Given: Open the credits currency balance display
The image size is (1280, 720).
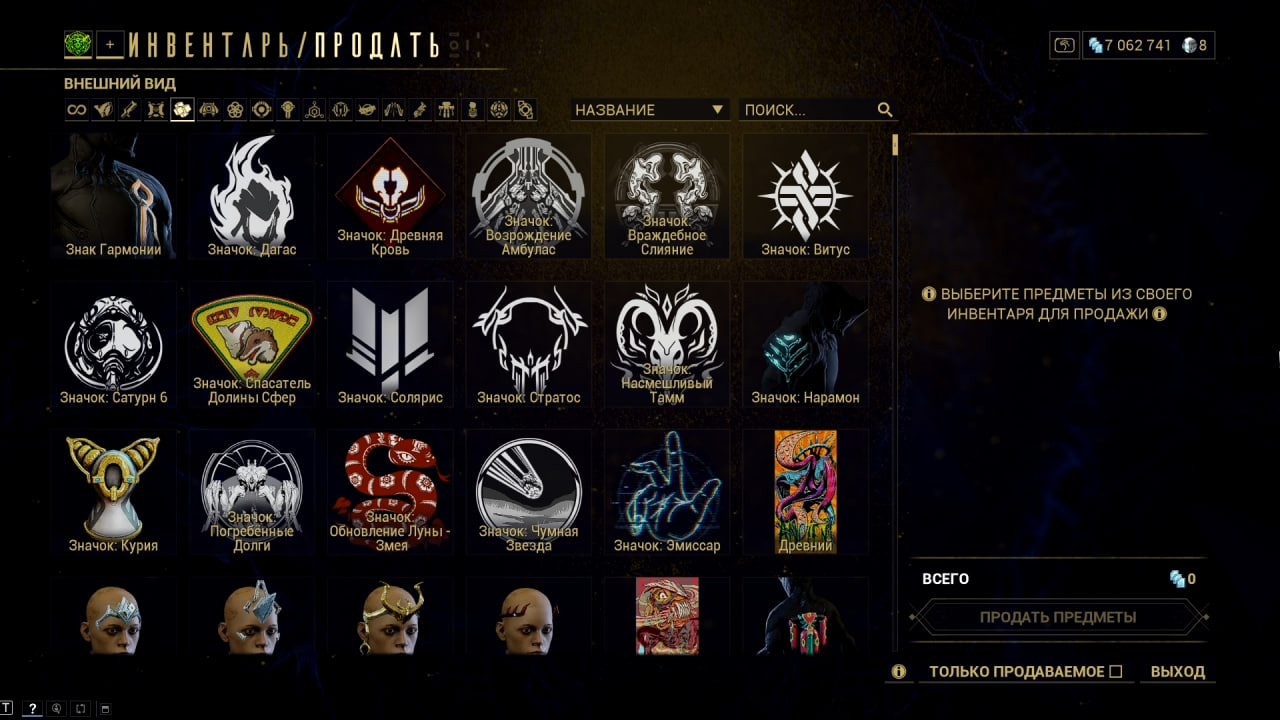Looking at the screenshot, I should click(1129, 45).
